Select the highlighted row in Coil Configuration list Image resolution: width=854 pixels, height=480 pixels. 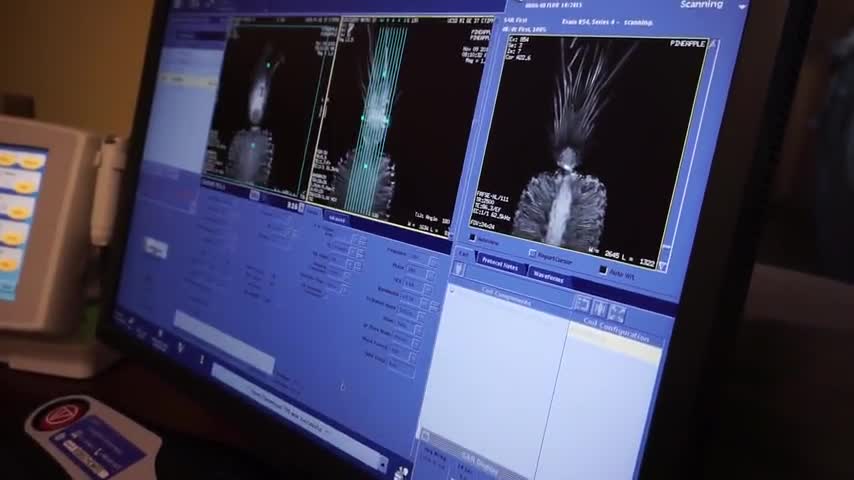coord(615,344)
